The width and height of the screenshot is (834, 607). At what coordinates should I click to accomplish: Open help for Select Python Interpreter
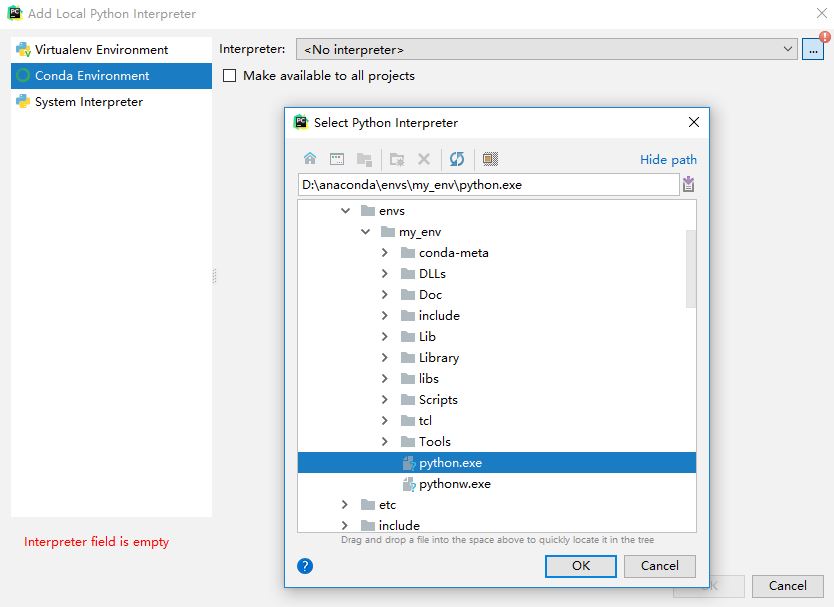[x=305, y=566]
